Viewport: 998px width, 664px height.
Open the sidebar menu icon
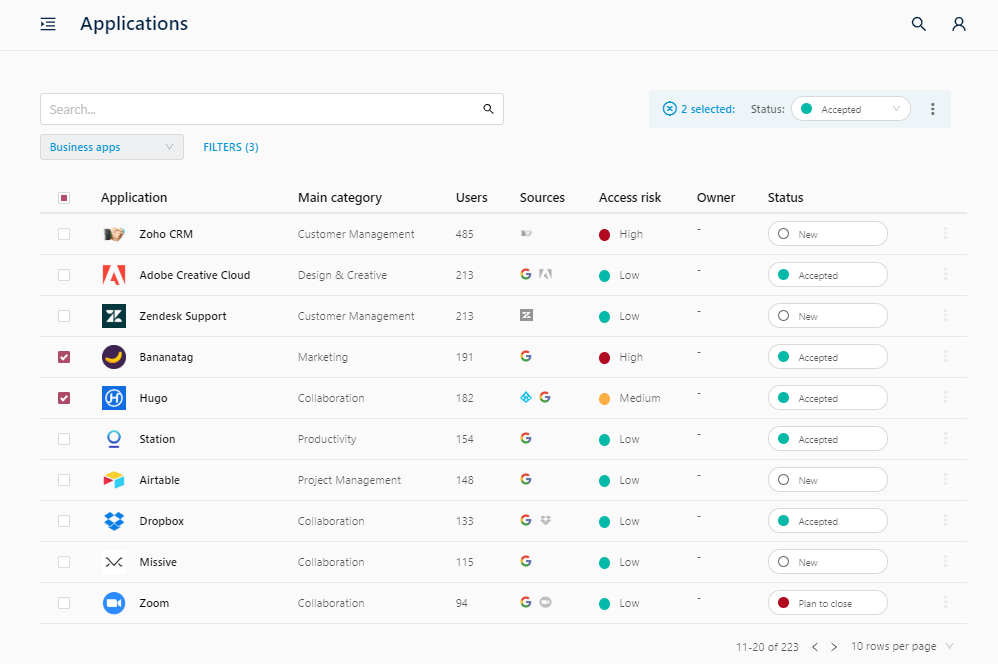pos(48,24)
